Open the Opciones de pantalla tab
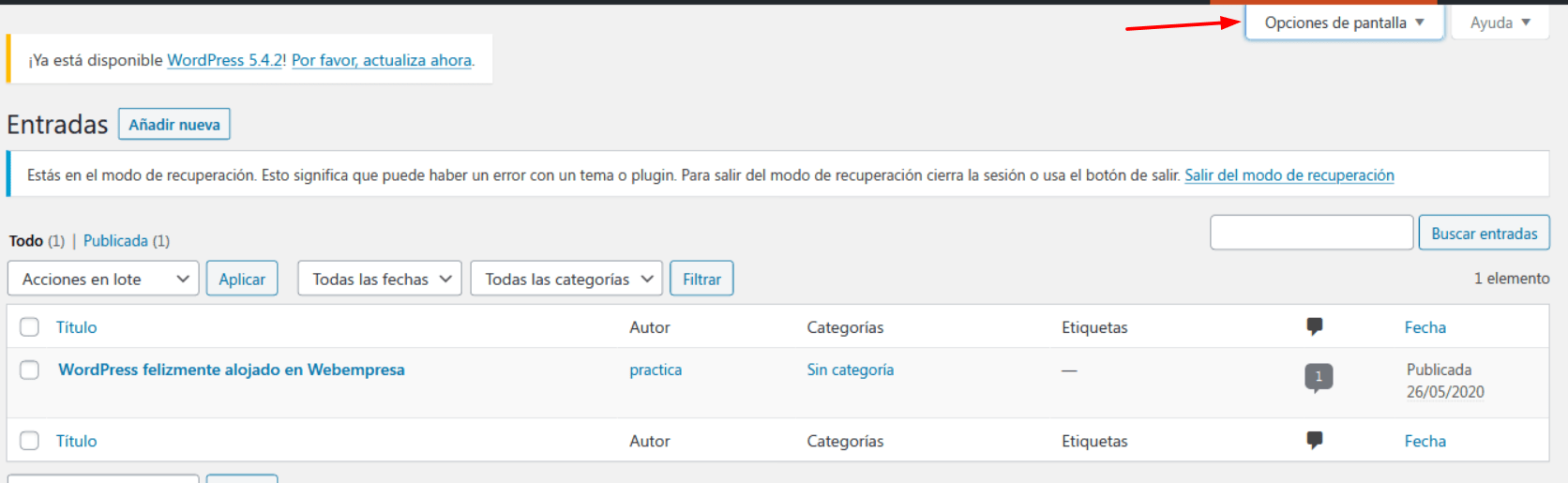 coord(1344,23)
